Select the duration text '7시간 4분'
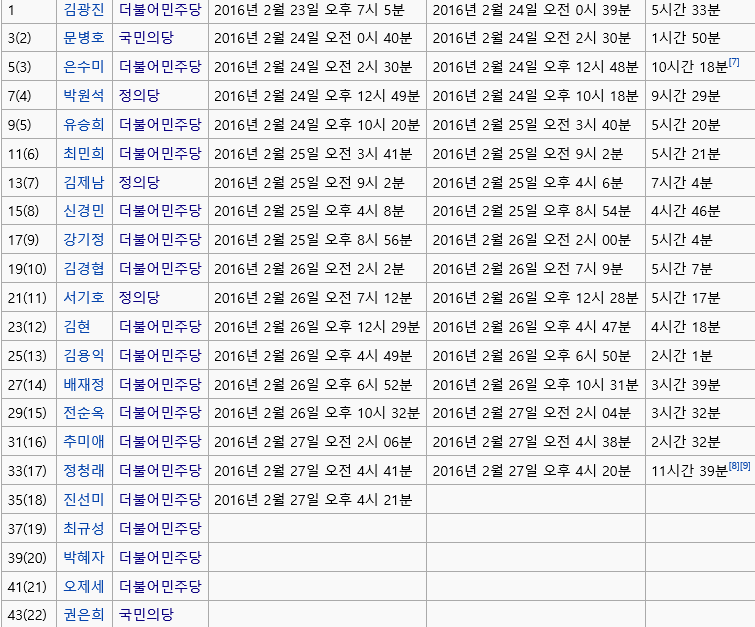The height and width of the screenshot is (627, 755). point(682,183)
